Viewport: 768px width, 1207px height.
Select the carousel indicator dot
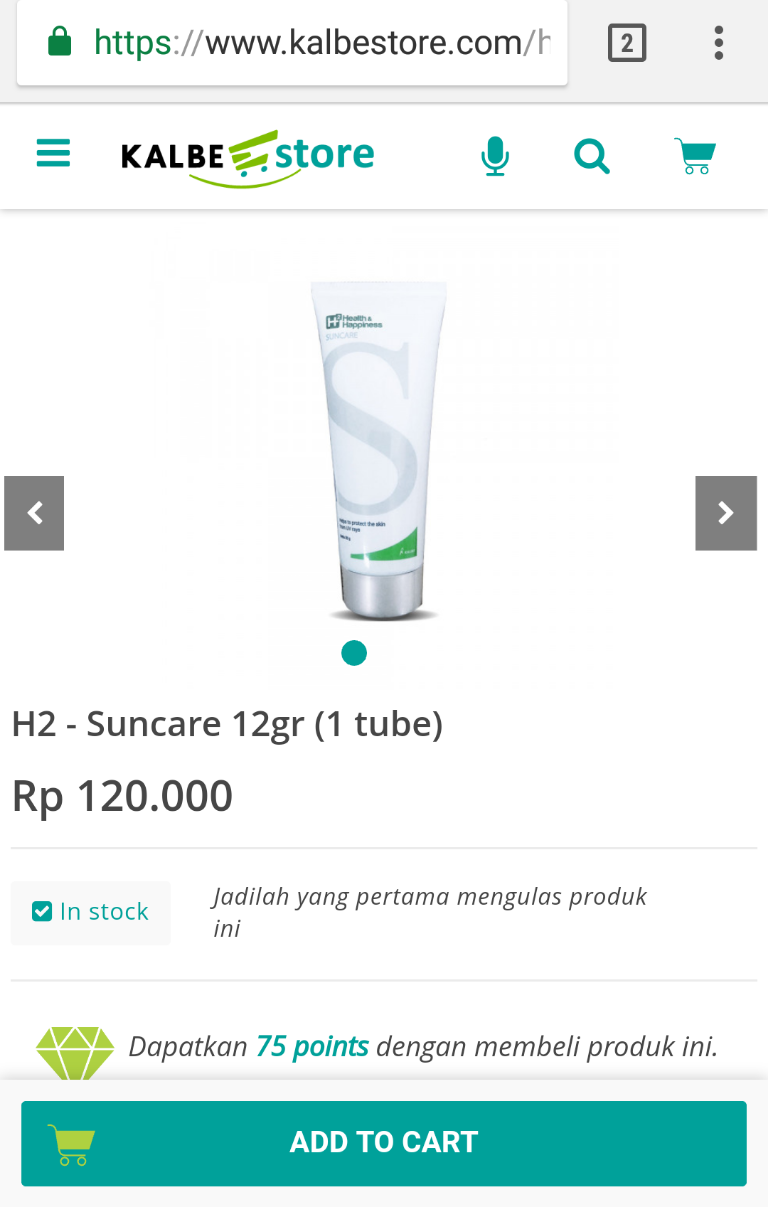point(354,653)
